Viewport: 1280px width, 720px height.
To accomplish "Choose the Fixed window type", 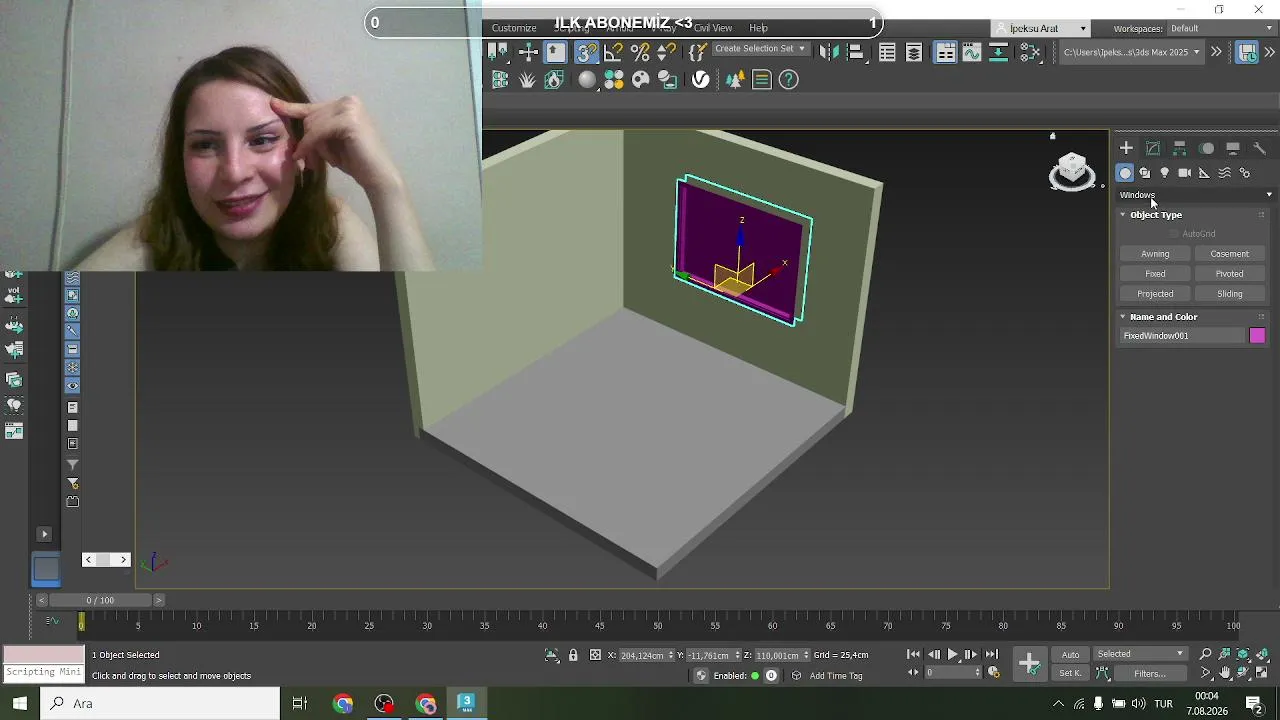I will click(x=1155, y=274).
